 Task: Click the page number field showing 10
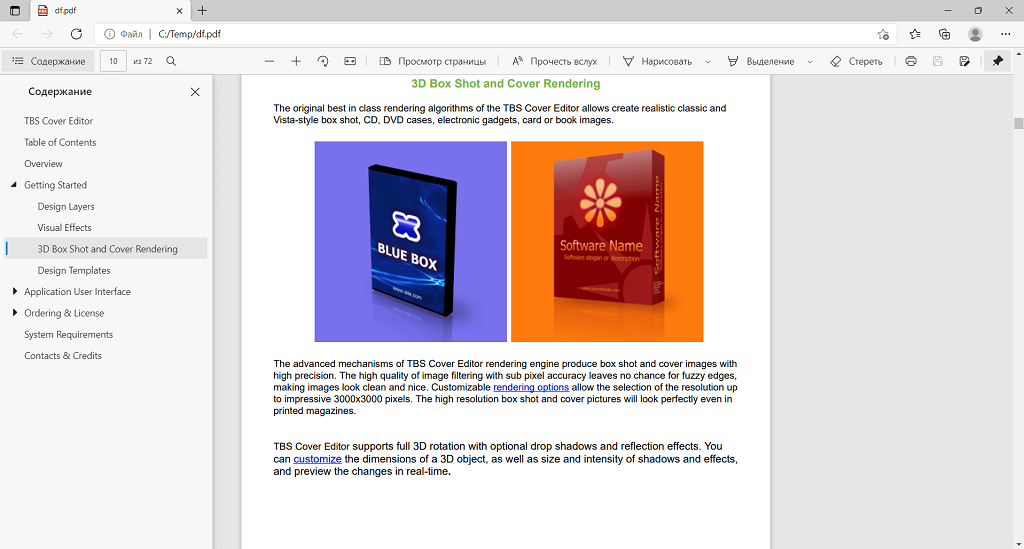(113, 61)
